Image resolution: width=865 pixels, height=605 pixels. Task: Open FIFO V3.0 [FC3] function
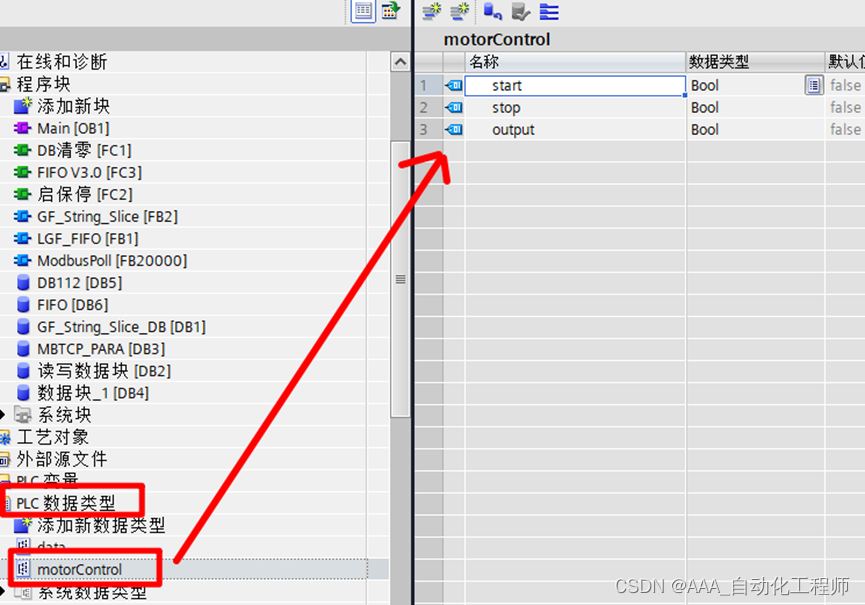point(89,172)
